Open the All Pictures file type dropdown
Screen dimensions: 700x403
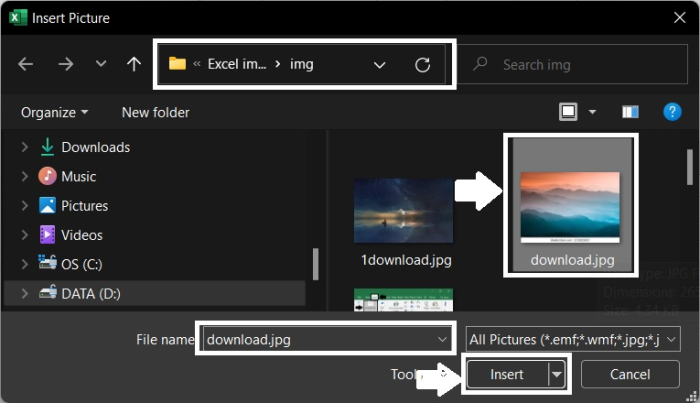click(573, 340)
